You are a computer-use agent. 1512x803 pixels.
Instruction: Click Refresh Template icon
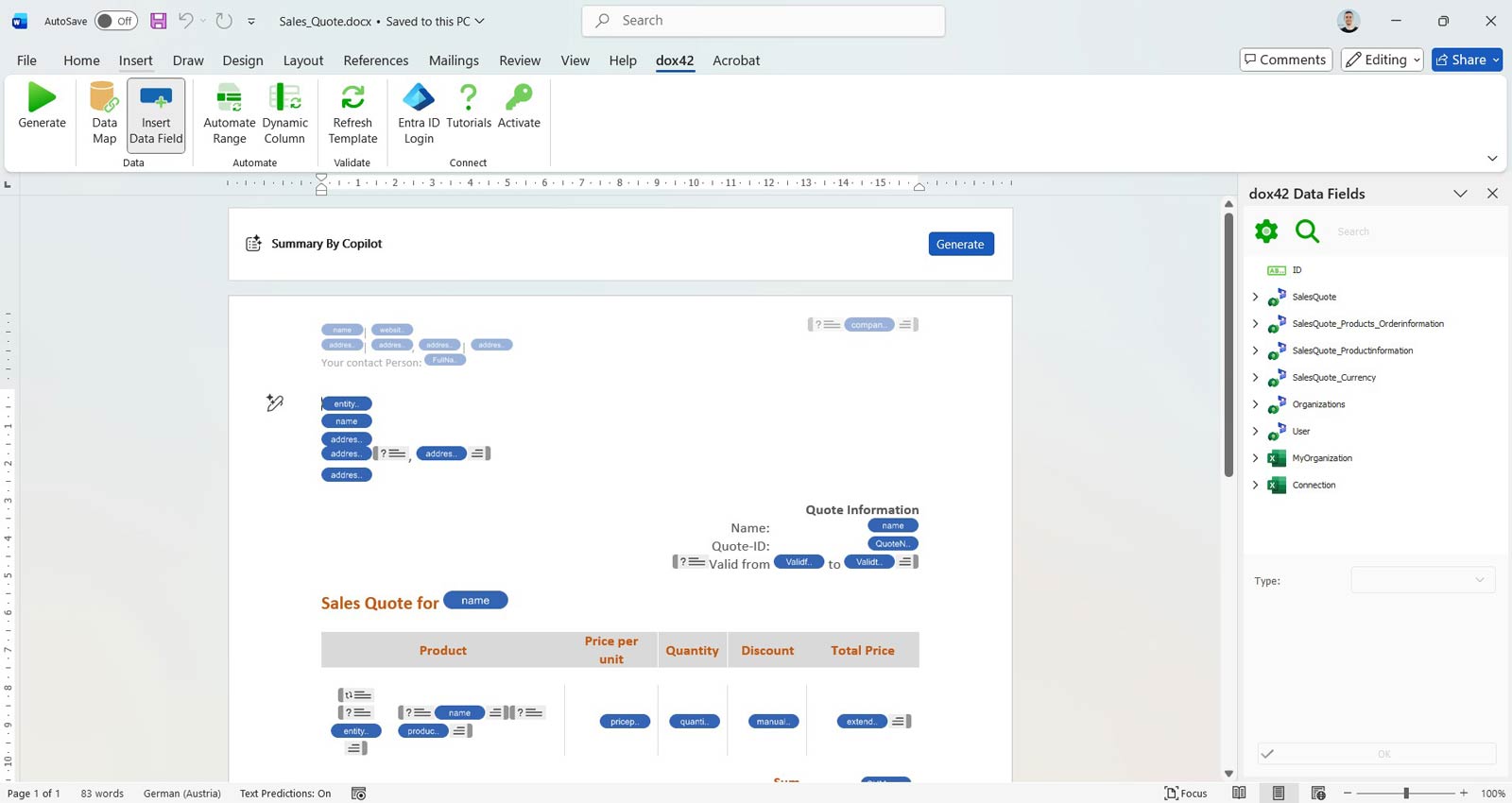352,96
